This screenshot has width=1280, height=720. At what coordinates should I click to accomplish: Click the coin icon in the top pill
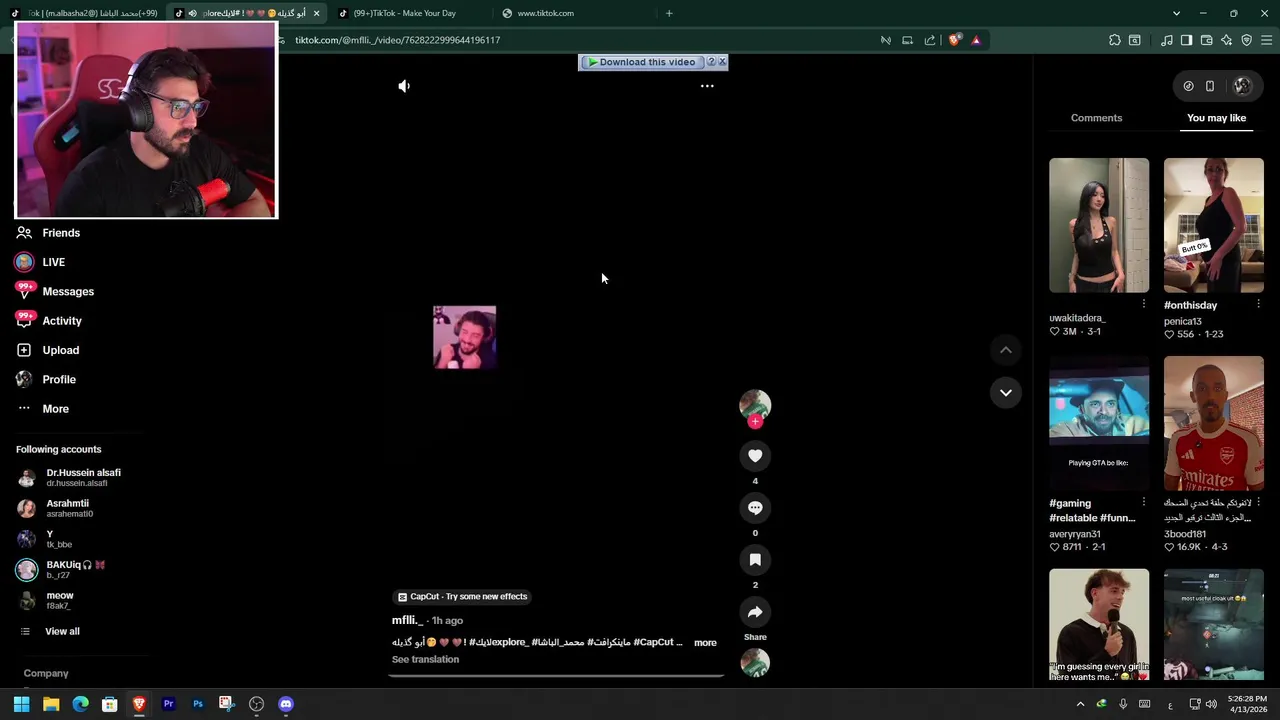click(x=1188, y=86)
